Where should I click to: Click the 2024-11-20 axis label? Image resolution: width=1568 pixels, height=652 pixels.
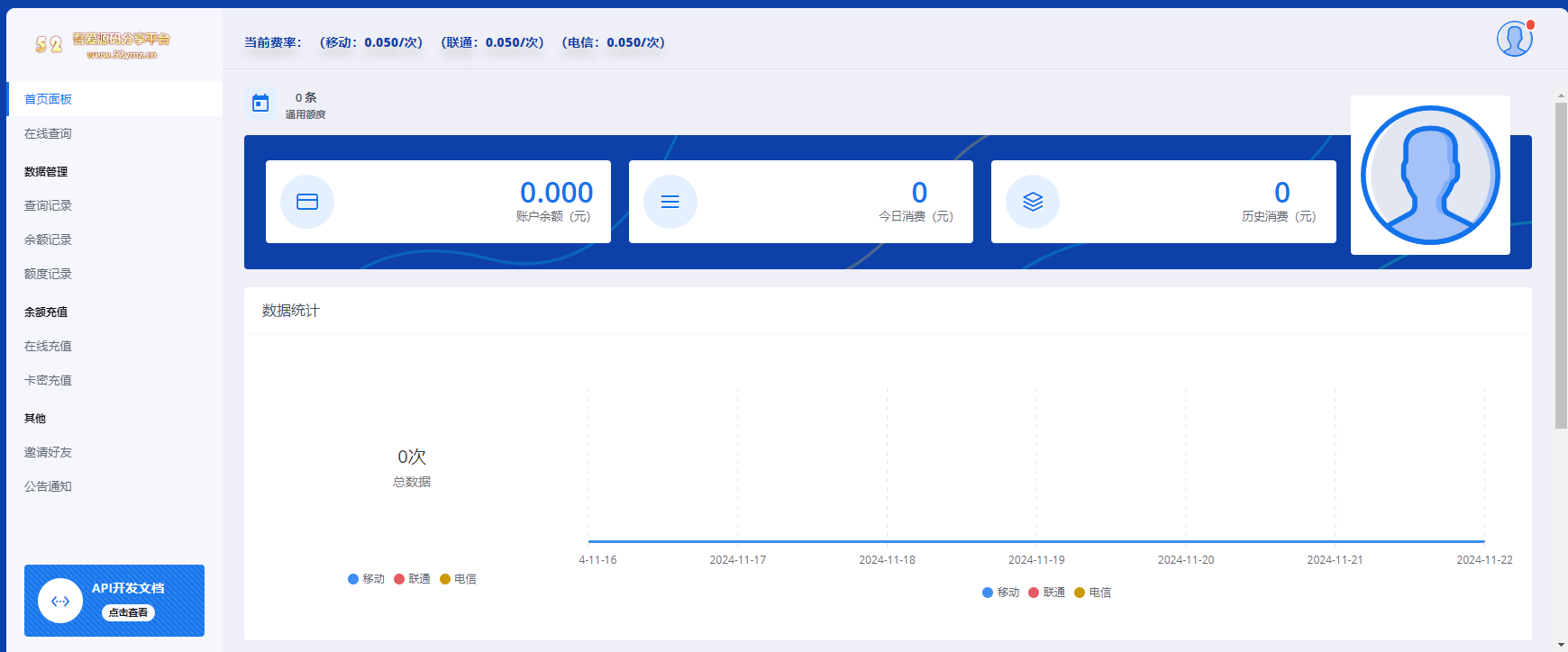tap(1186, 560)
